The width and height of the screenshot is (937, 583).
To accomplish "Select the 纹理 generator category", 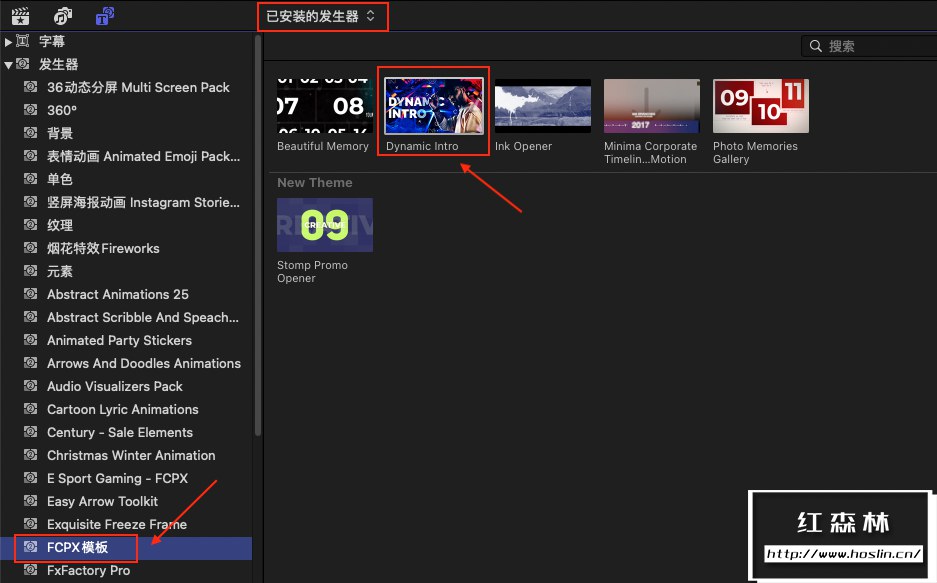I will coord(126,225).
